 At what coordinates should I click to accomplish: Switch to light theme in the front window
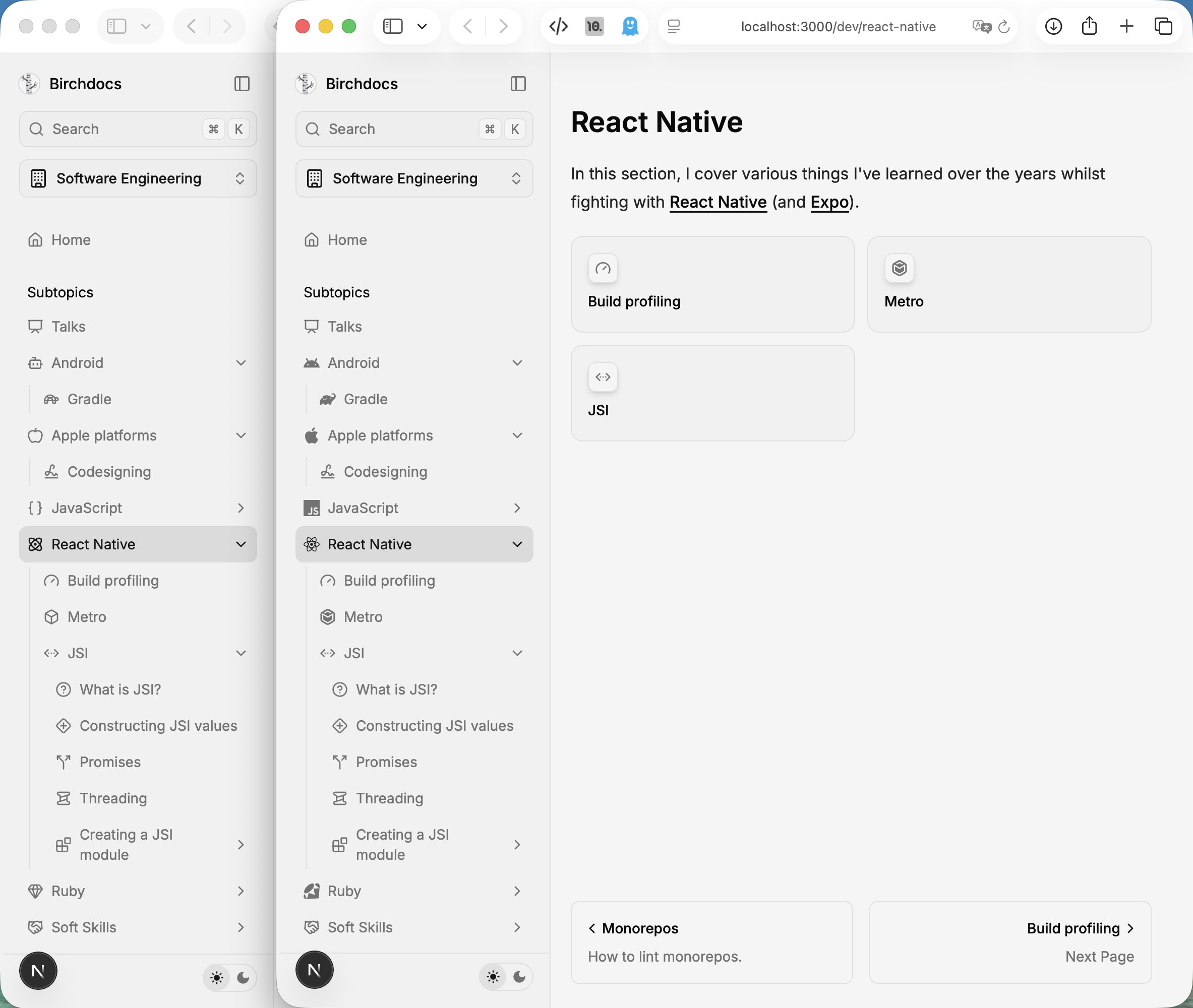[493, 977]
